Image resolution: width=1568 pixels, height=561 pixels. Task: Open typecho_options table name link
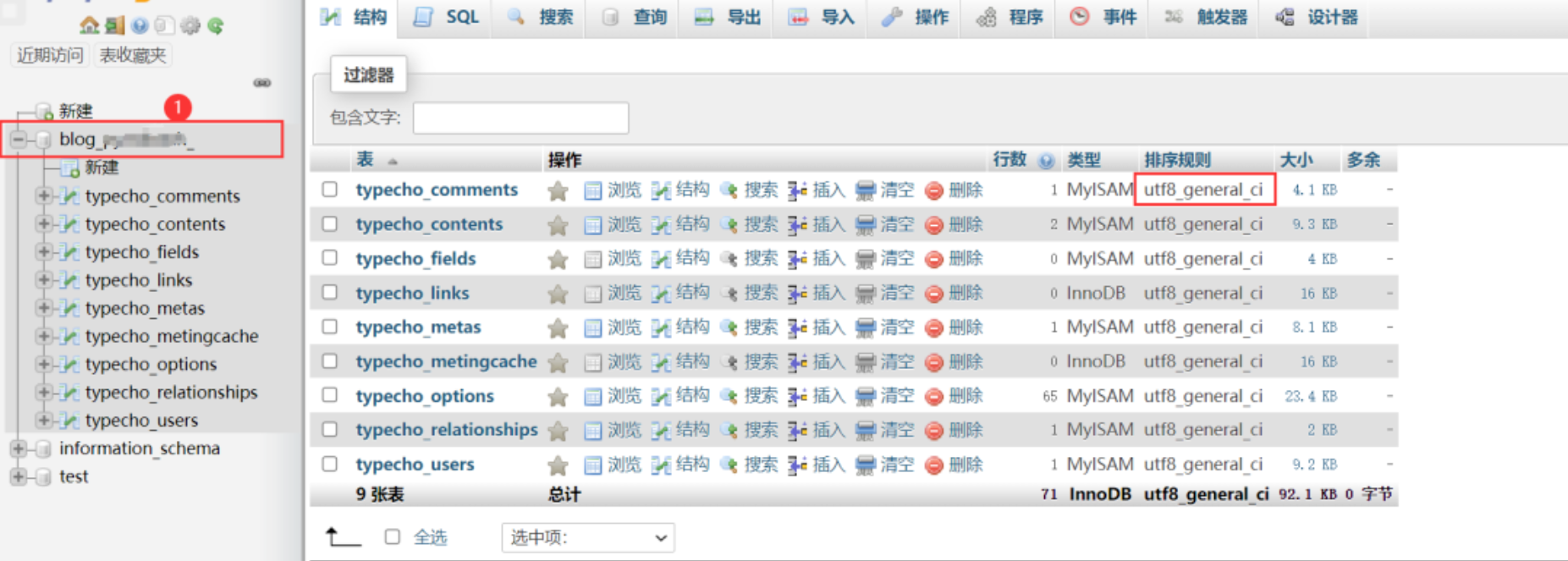click(425, 396)
